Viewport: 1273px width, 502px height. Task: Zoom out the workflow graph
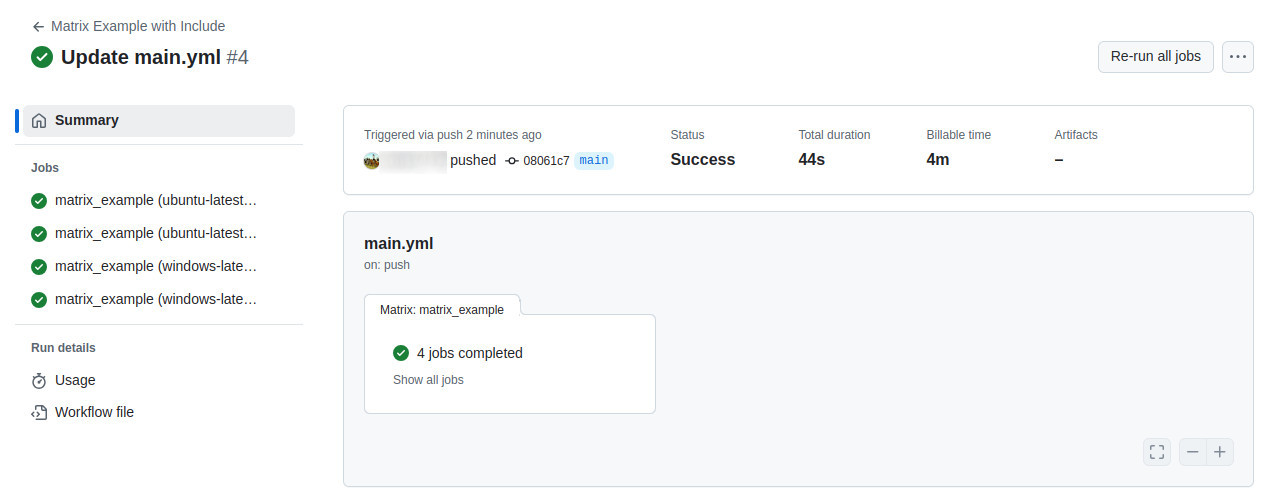coord(1192,452)
